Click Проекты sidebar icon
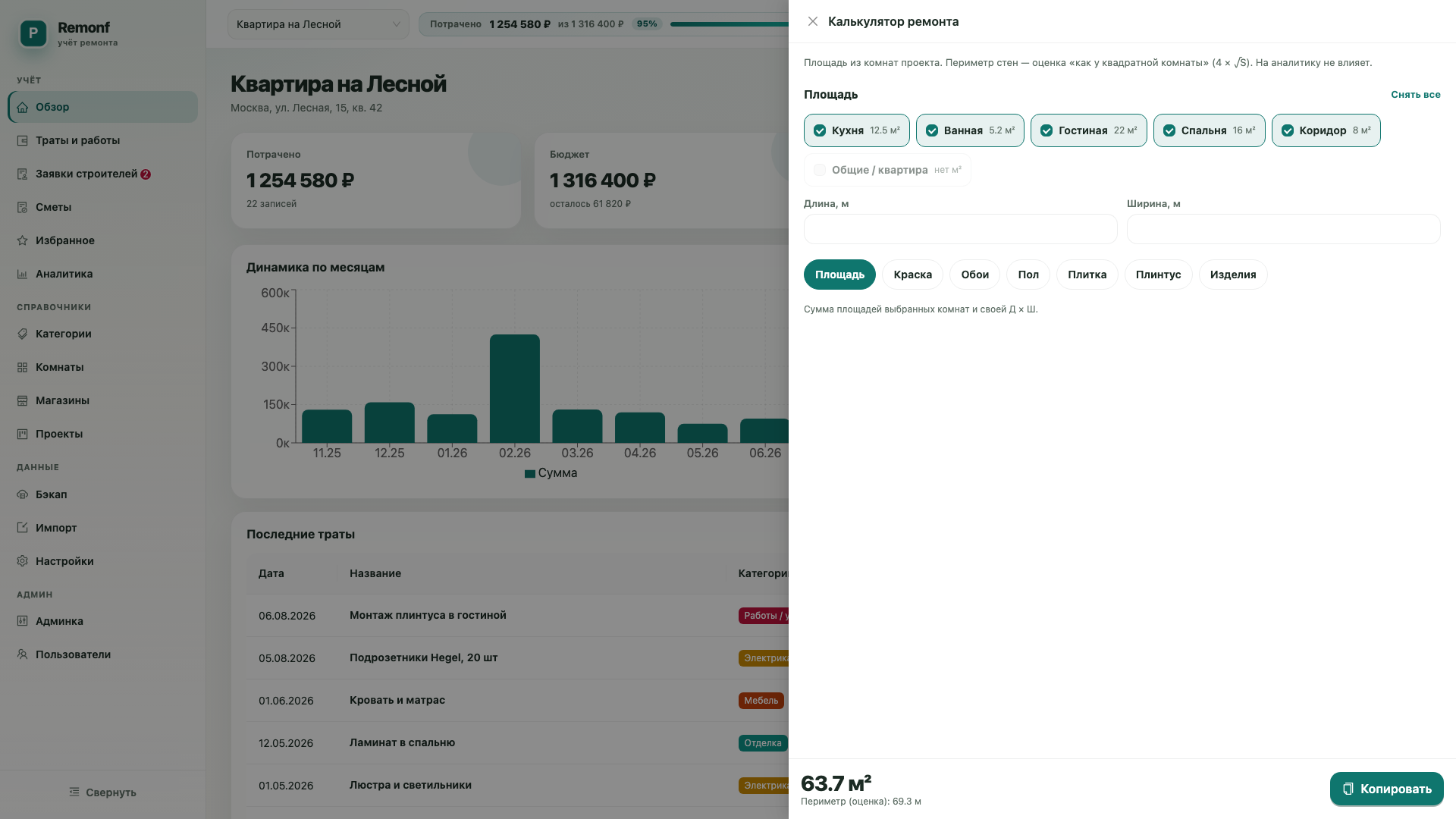Image resolution: width=1456 pixels, height=819 pixels. point(23,434)
